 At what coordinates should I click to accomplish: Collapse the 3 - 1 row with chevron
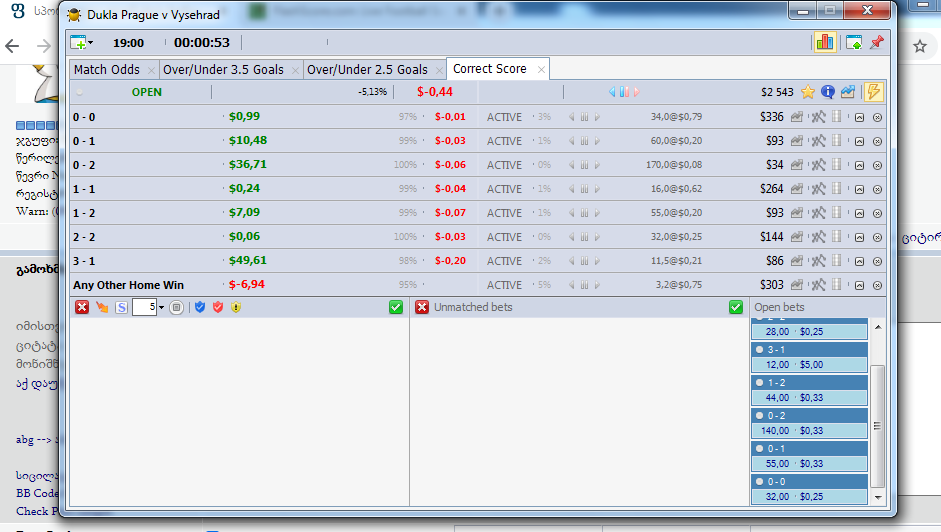point(859,262)
